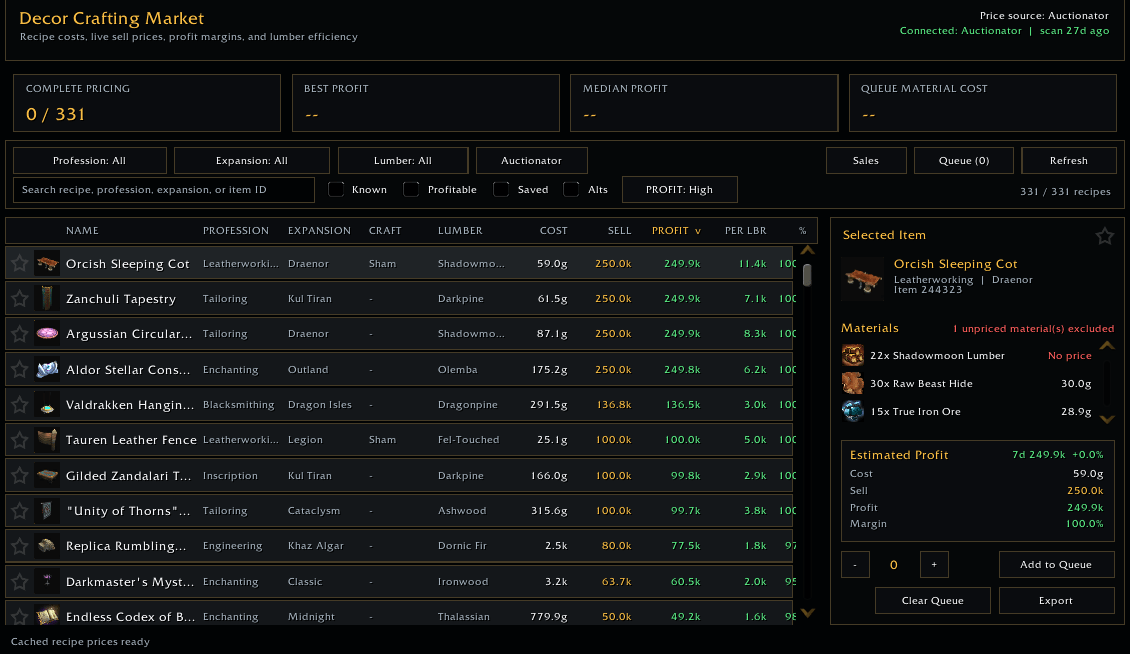Open the Lumber: All dropdown

click(x=403, y=161)
